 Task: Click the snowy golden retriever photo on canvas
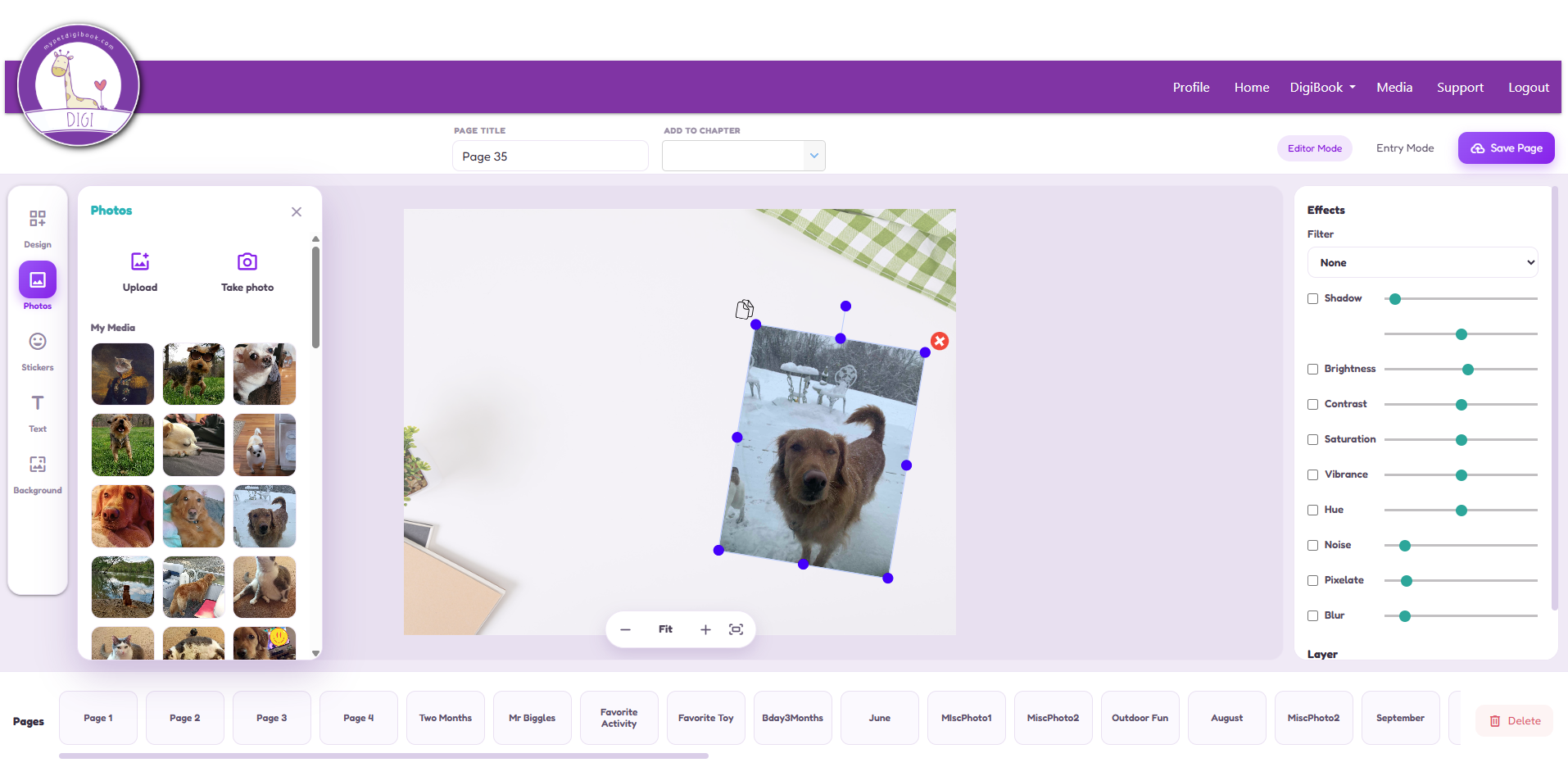pyautogui.click(x=822, y=451)
